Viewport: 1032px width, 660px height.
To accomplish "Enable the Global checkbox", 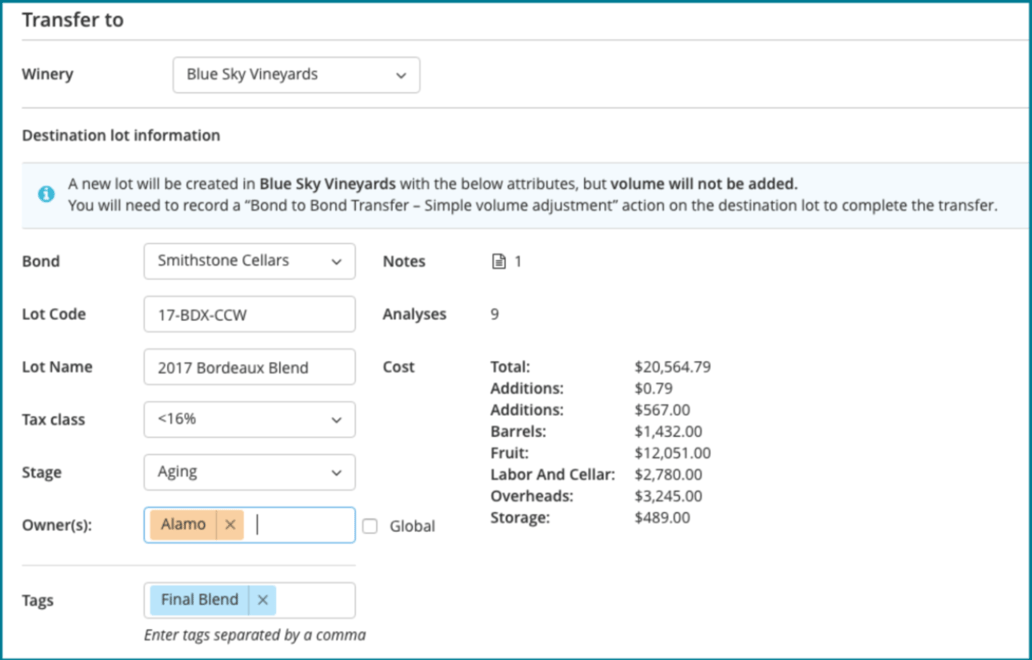I will tap(370, 526).
